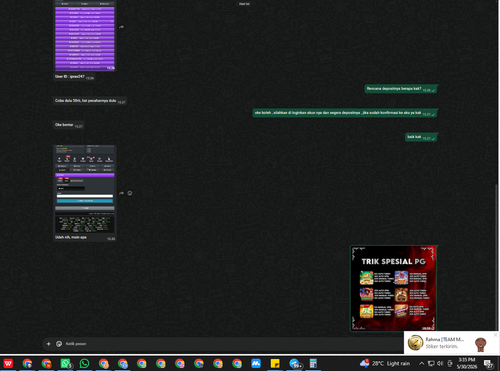Open the weather widget showing 28°C Light rain

point(385,363)
